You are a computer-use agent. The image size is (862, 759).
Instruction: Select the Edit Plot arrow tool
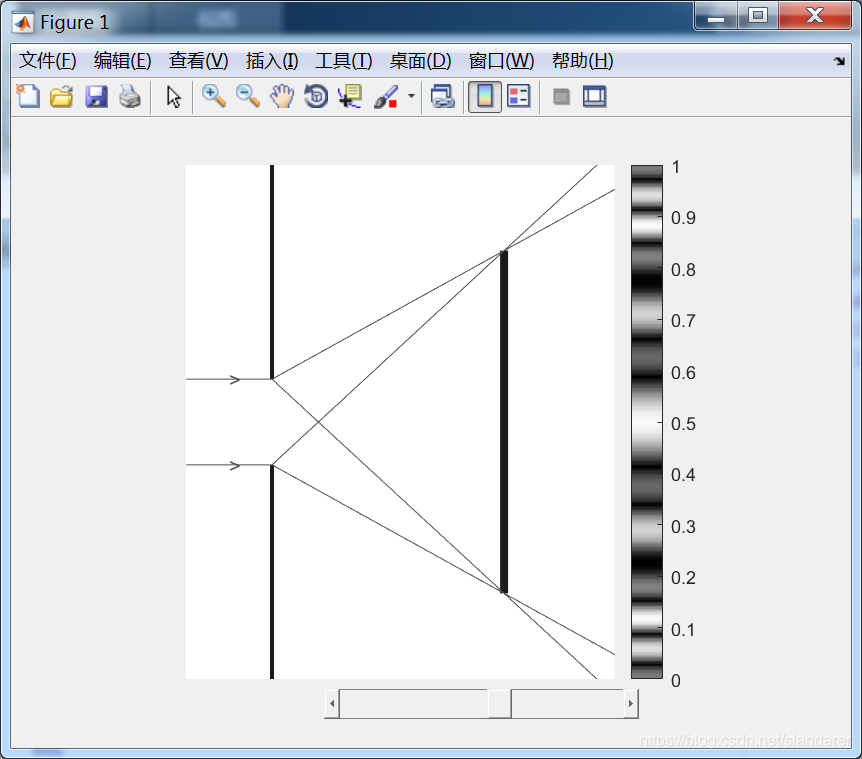pos(173,97)
